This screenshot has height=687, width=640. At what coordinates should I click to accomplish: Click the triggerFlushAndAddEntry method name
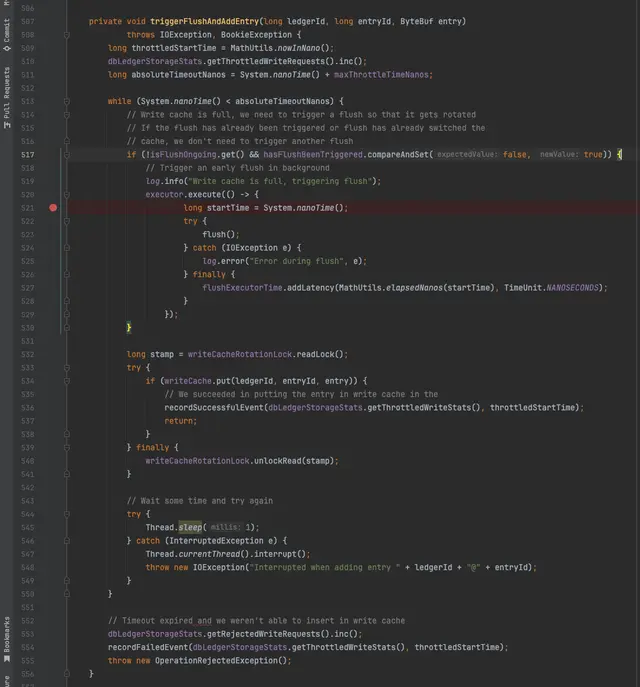206,21
